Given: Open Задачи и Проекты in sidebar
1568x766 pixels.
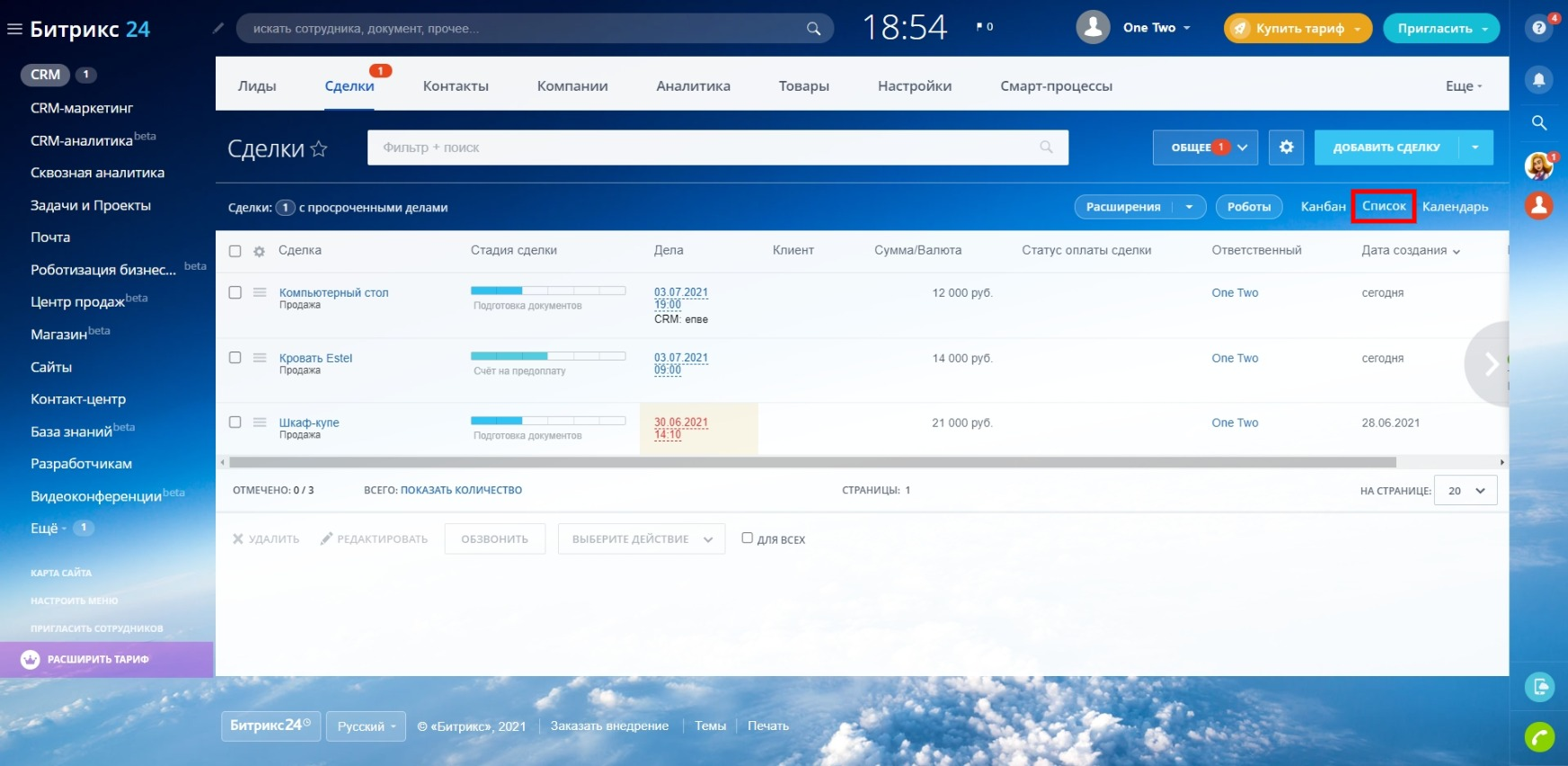Looking at the screenshot, I should point(91,205).
